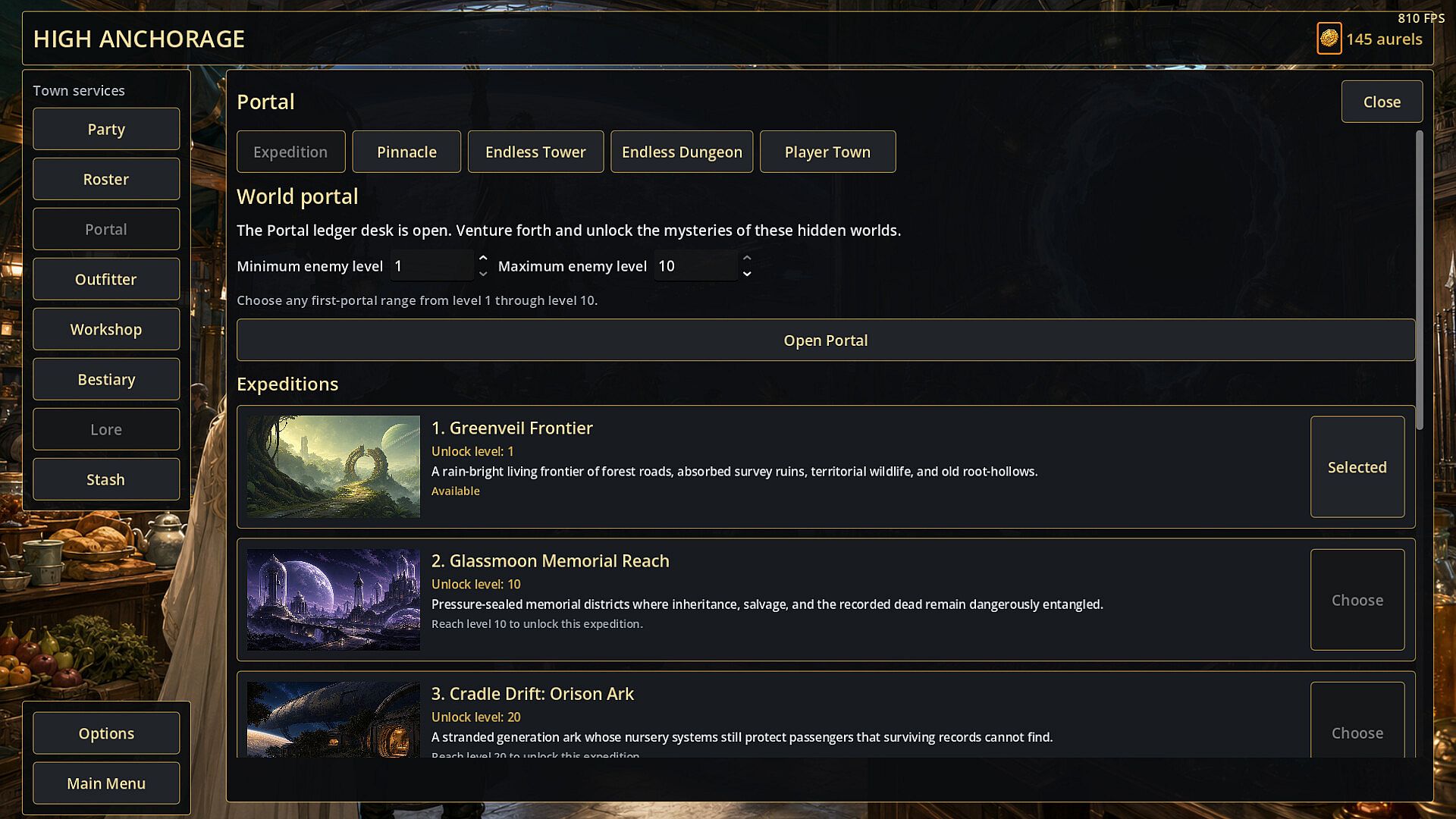
Task: Increase minimum enemy level with up arrow
Action: point(483,258)
